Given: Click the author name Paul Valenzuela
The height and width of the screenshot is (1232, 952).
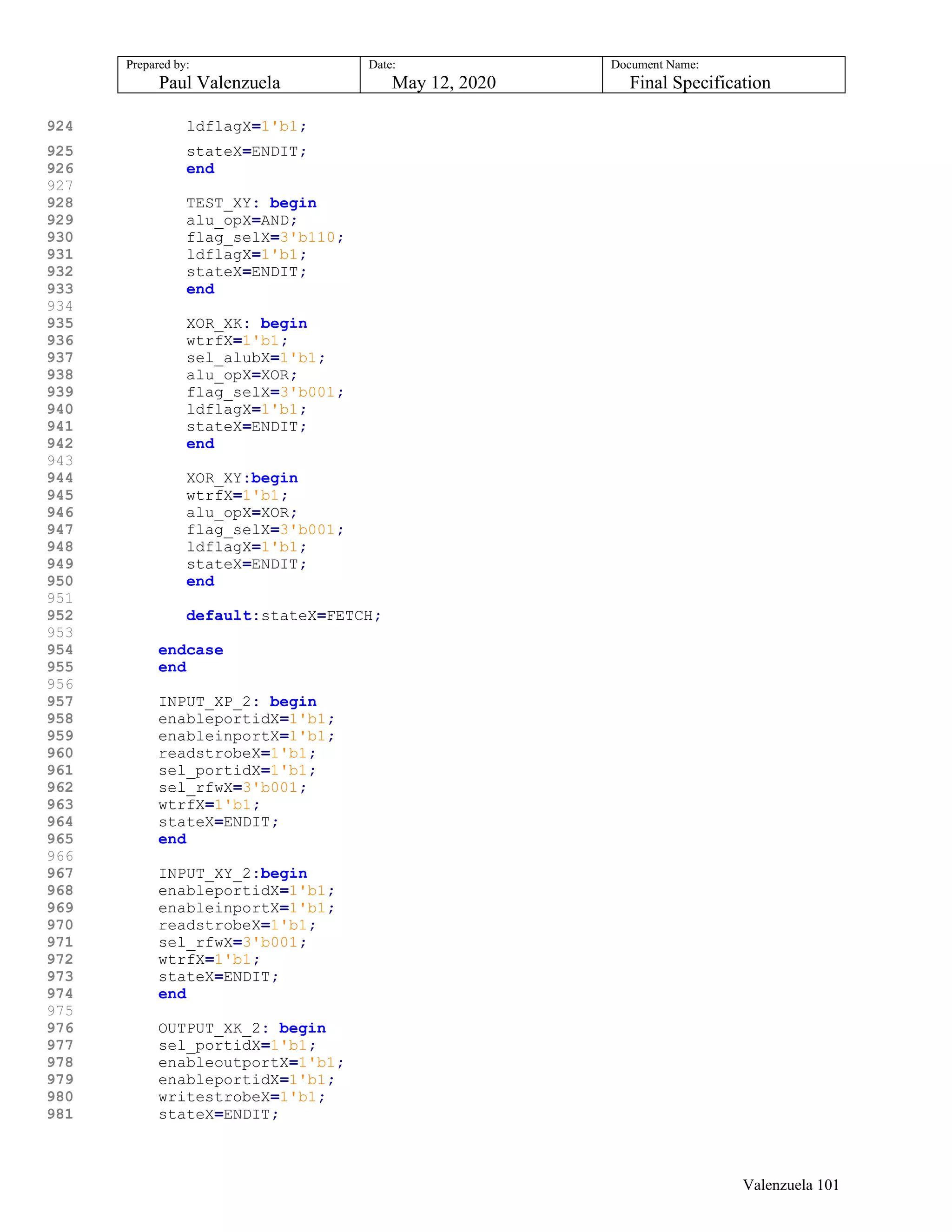Looking at the screenshot, I should point(219,83).
